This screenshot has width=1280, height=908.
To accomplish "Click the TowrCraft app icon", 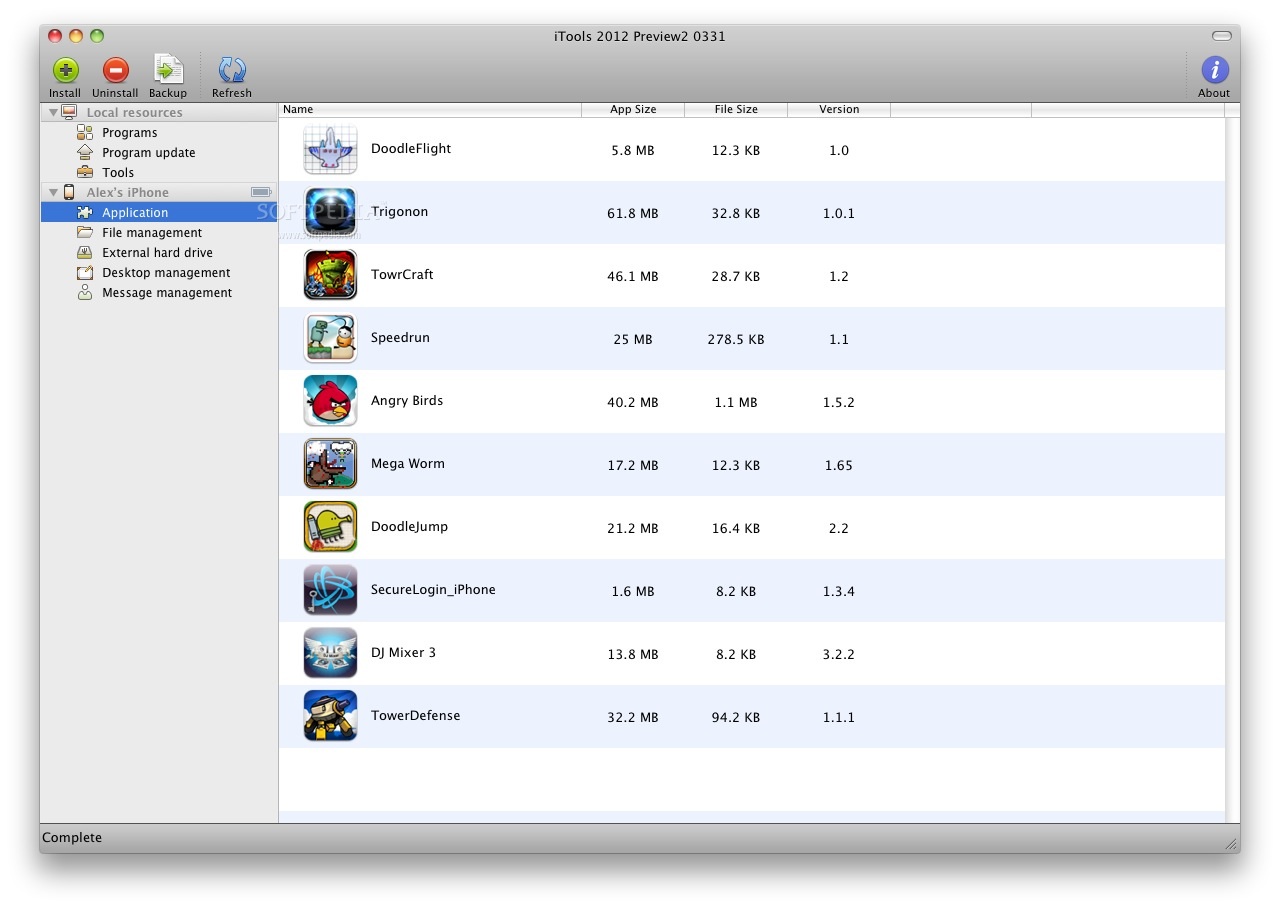I will coord(330,275).
